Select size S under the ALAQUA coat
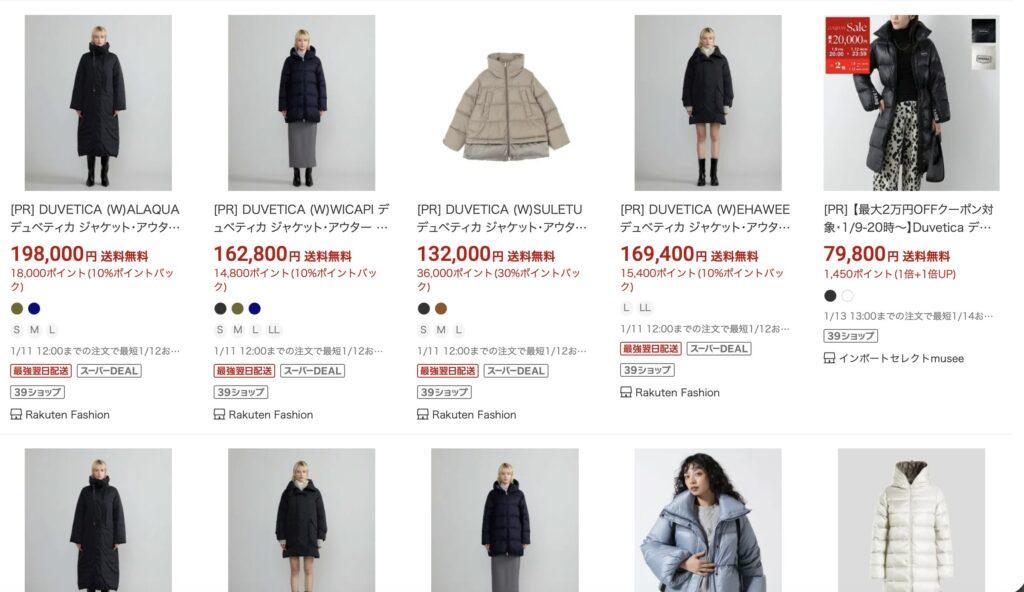 pos(17,330)
